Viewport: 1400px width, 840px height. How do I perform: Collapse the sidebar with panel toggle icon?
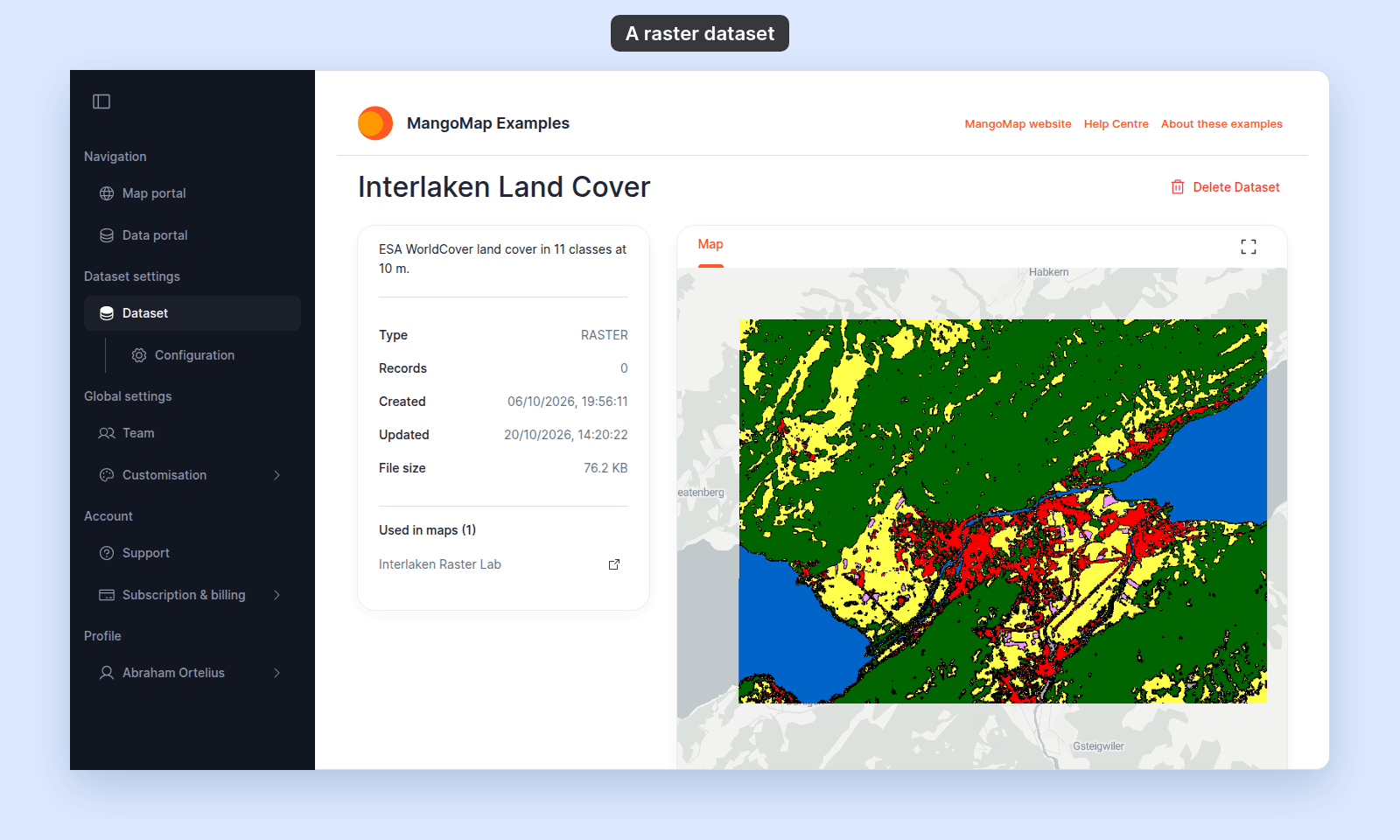(x=101, y=101)
